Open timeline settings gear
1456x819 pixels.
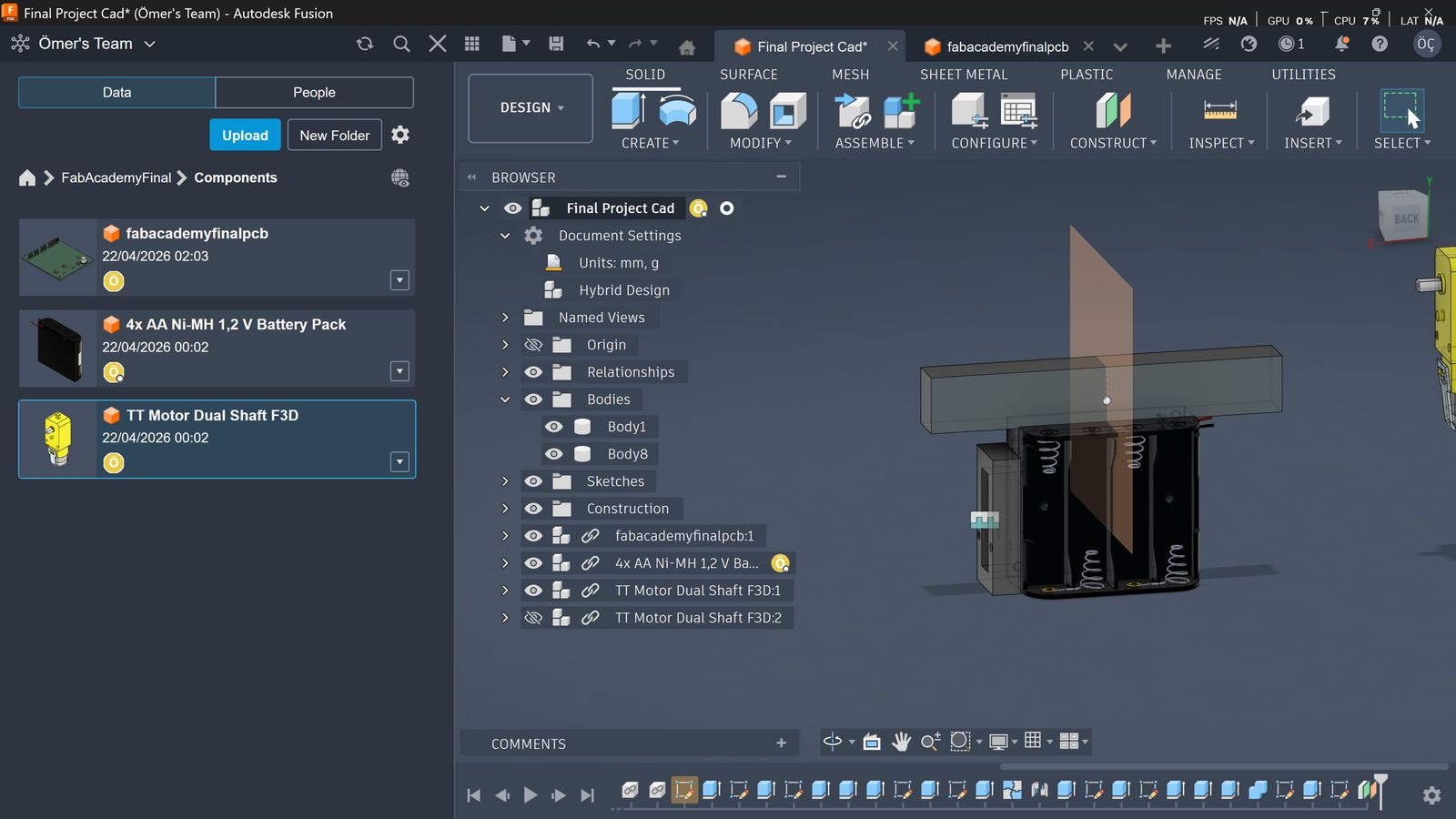click(x=1431, y=795)
